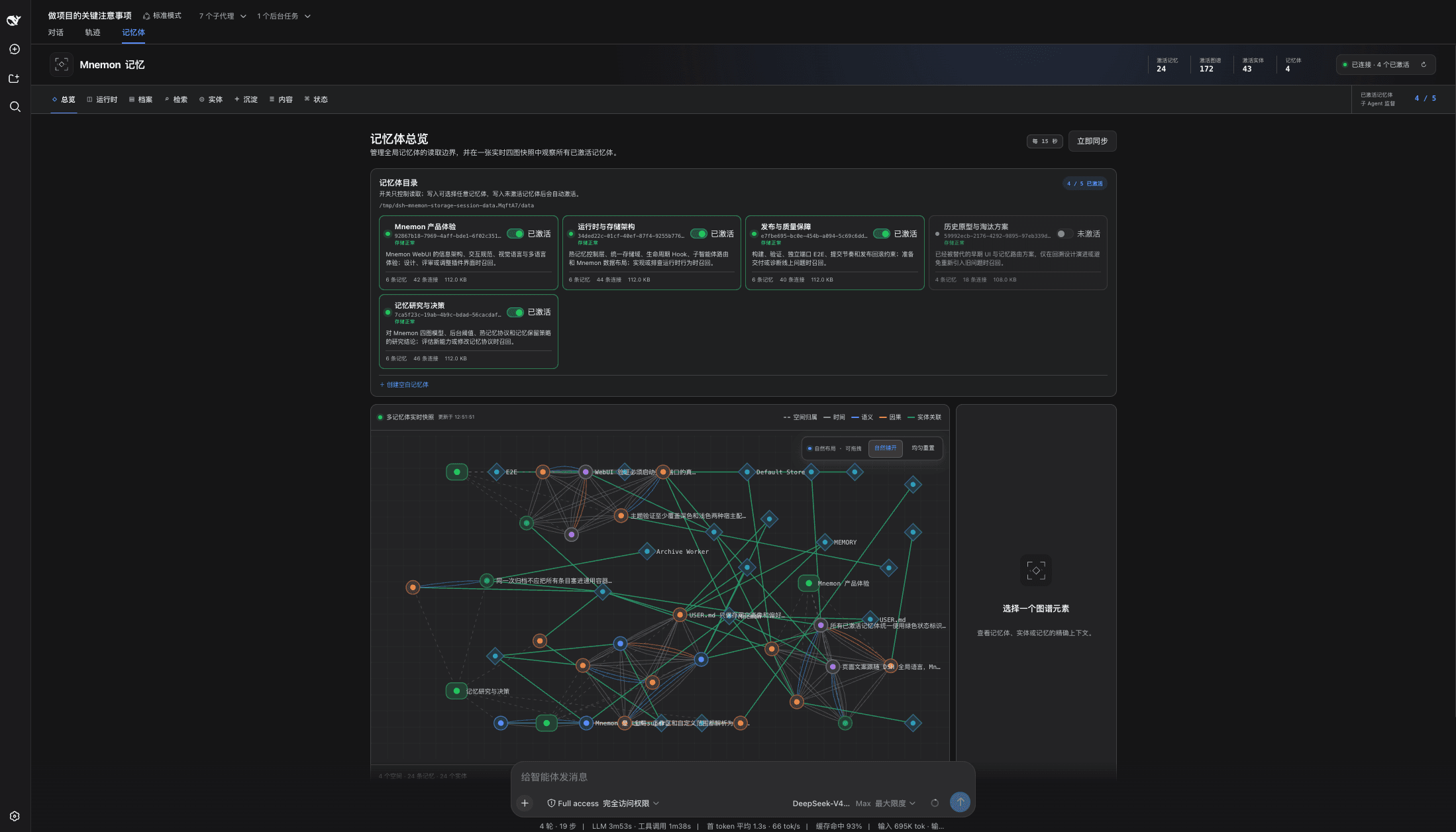Focus the 给智能体发消息 input field

click(742, 777)
